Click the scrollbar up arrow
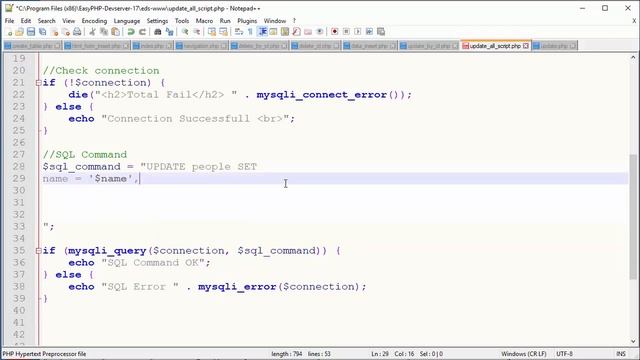This screenshot has height=360, width=640. [633, 58]
